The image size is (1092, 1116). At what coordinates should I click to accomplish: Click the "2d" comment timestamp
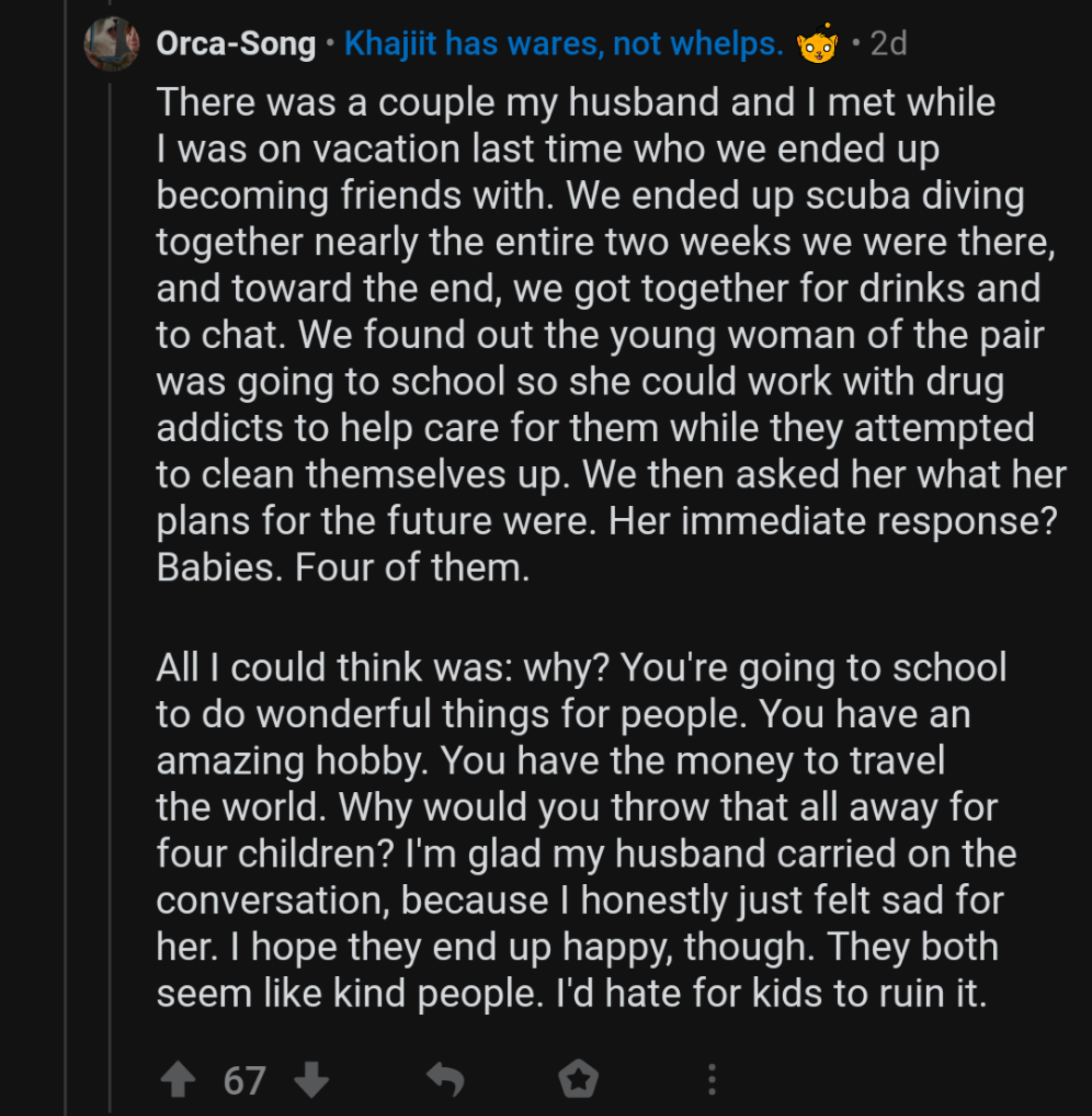[x=888, y=44]
